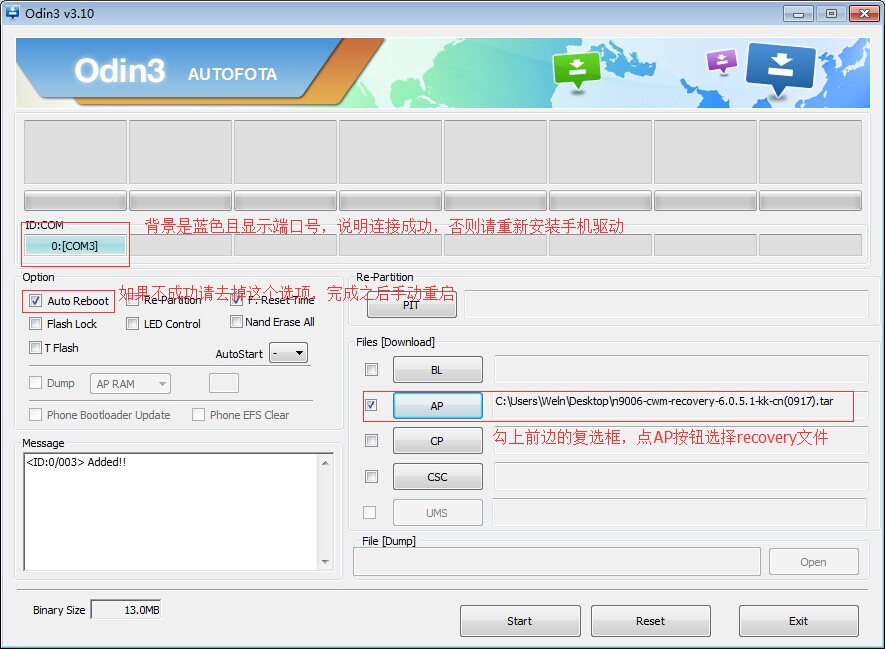The width and height of the screenshot is (885, 649).
Task: Enable the T Flash option
Action: (x=36, y=348)
